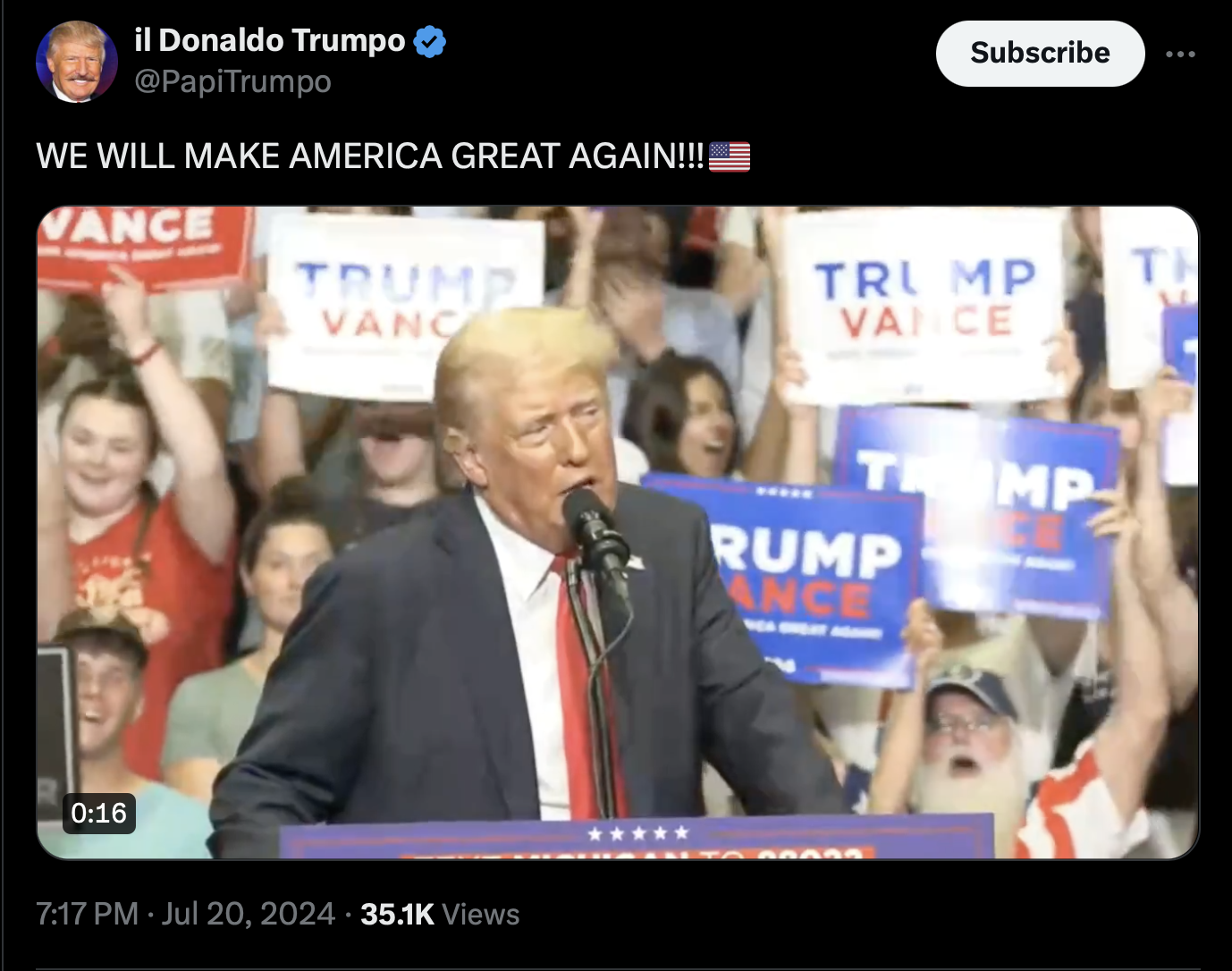This screenshot has width=1232, height=971.
Task: Open il Donaldo Trumpo display name link
Action: 270,41
